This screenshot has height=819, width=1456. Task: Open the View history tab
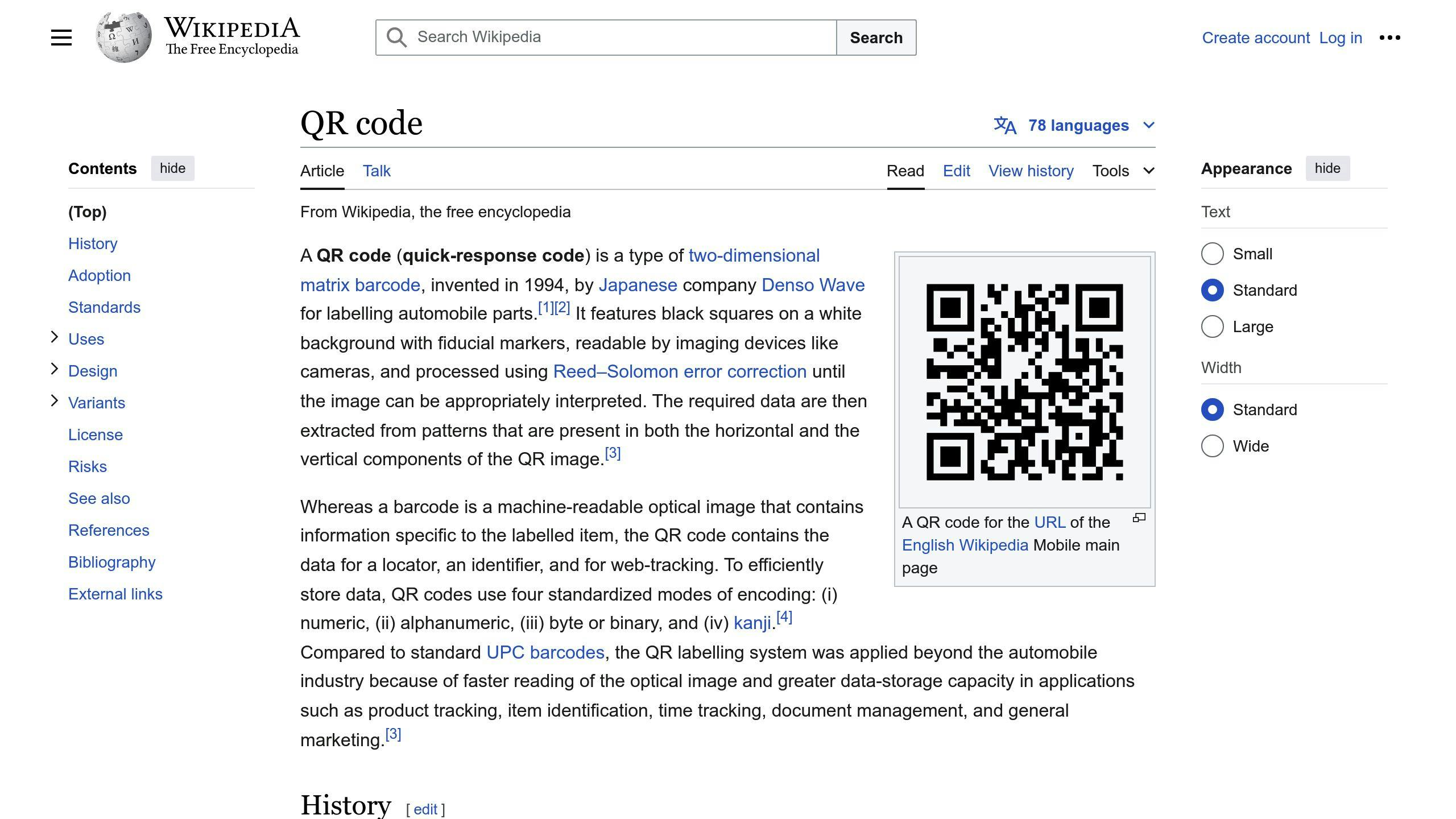1031,171
